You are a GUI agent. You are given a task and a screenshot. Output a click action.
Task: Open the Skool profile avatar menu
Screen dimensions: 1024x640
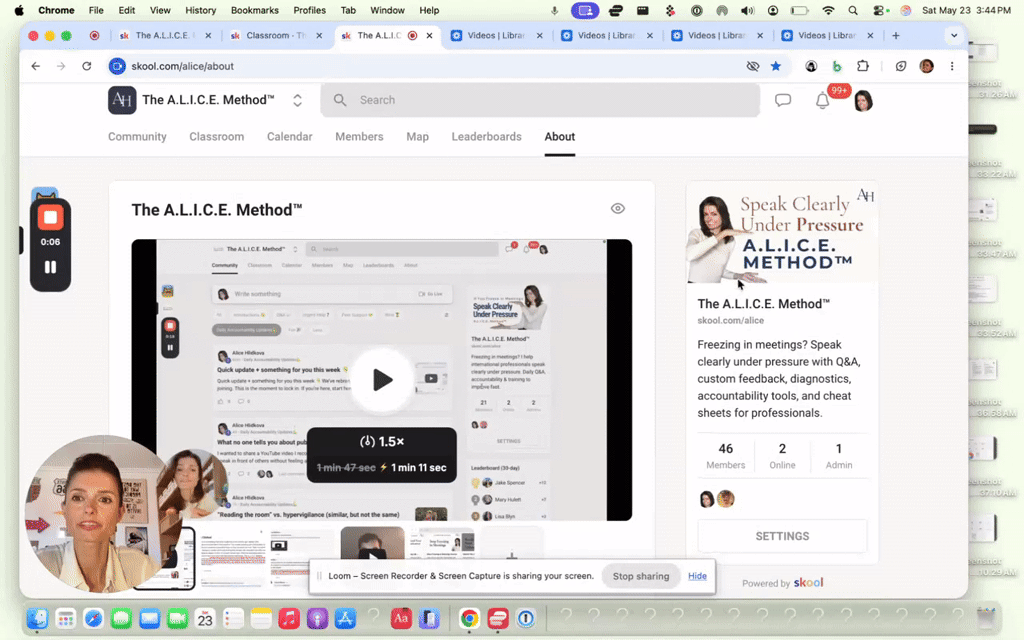point(863,101)
